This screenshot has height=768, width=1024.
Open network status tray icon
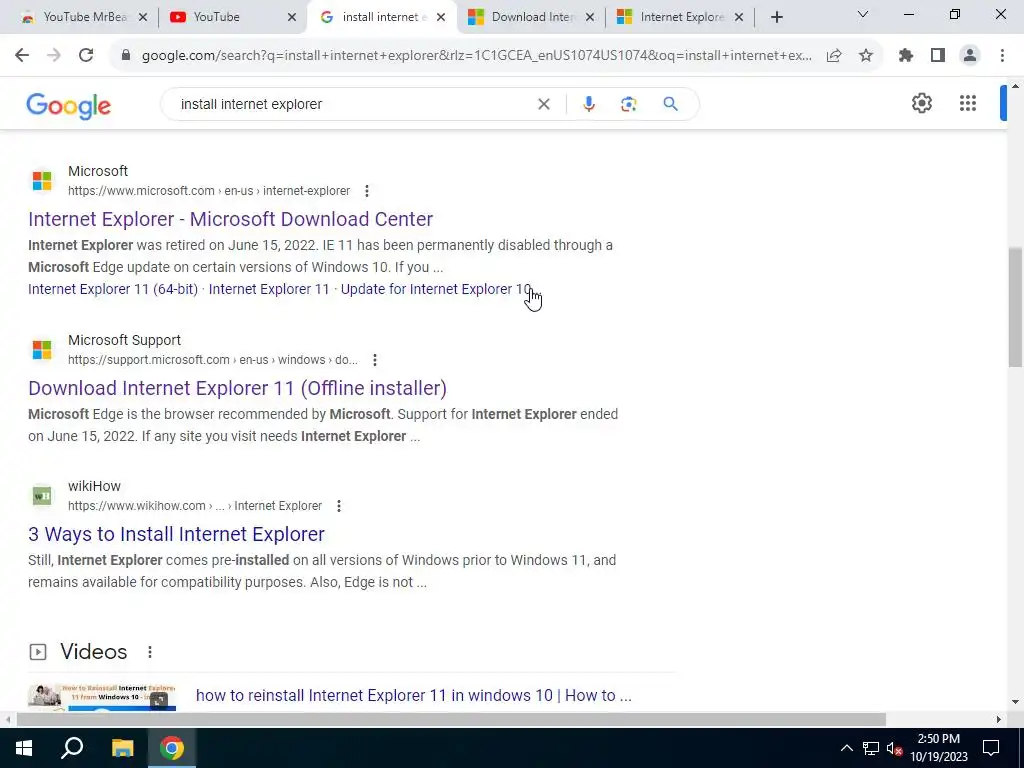point(871,748)
